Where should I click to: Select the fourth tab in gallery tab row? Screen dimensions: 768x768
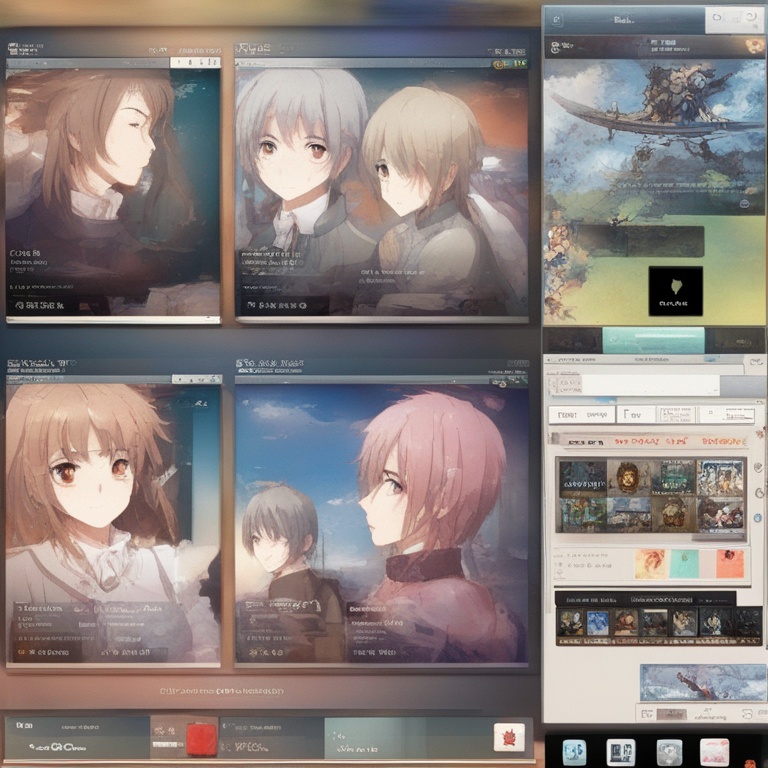coord(728,415)
